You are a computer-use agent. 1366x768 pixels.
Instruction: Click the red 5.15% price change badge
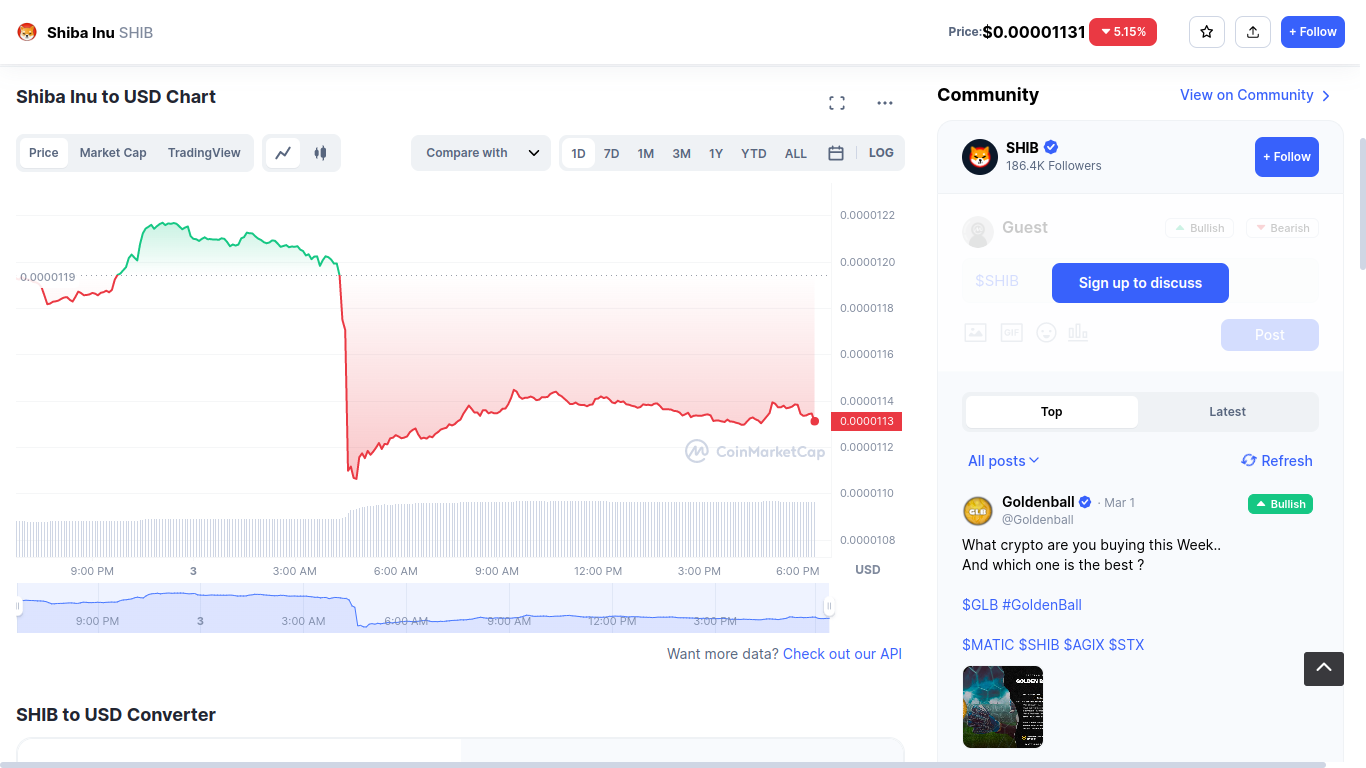[x=1123, y=32]
